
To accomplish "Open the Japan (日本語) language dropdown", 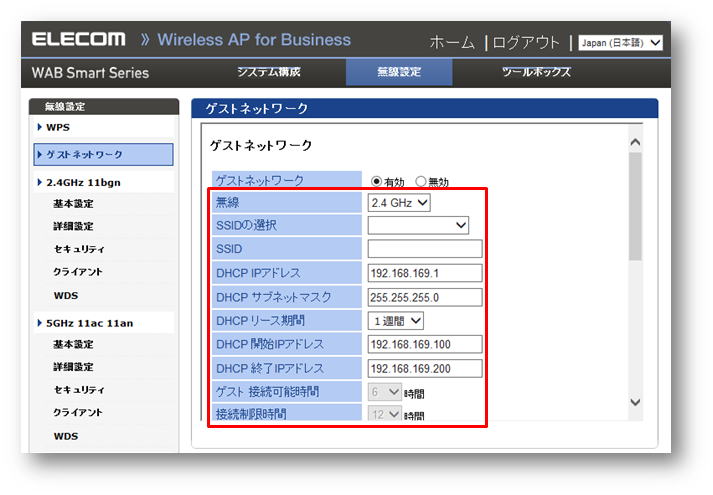I will click(620, 43).
